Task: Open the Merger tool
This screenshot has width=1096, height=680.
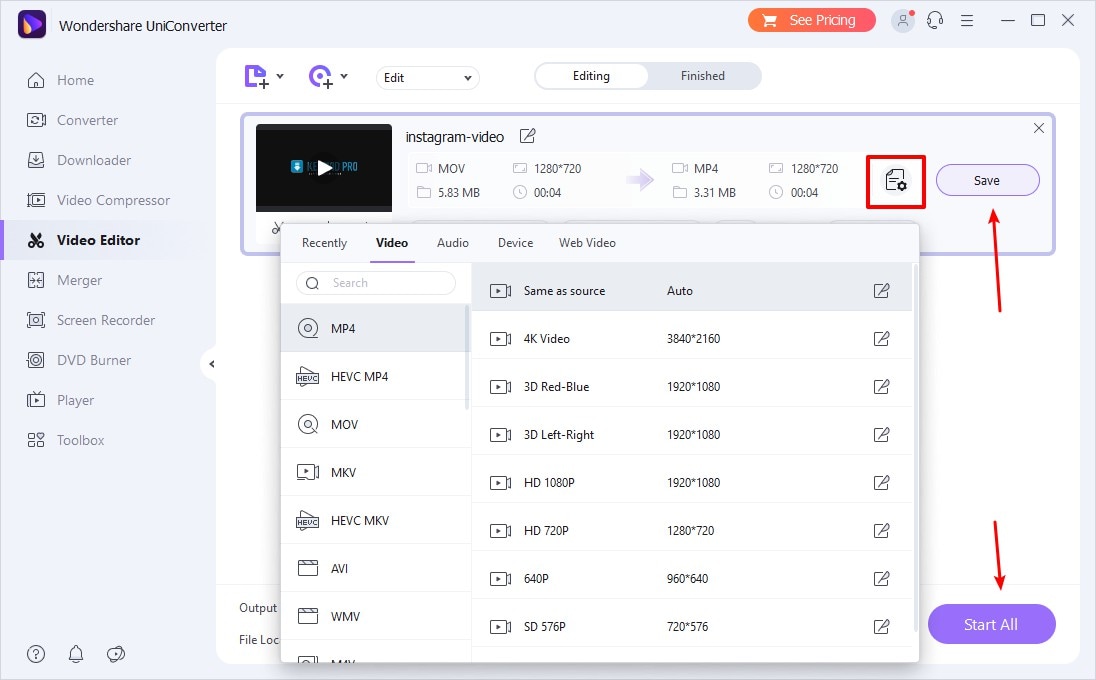Action: (x=64, y=280)
